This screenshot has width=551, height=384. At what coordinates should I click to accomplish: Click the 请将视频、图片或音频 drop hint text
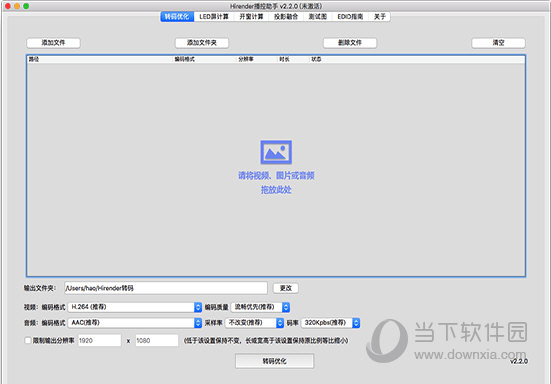click(276, 176)
